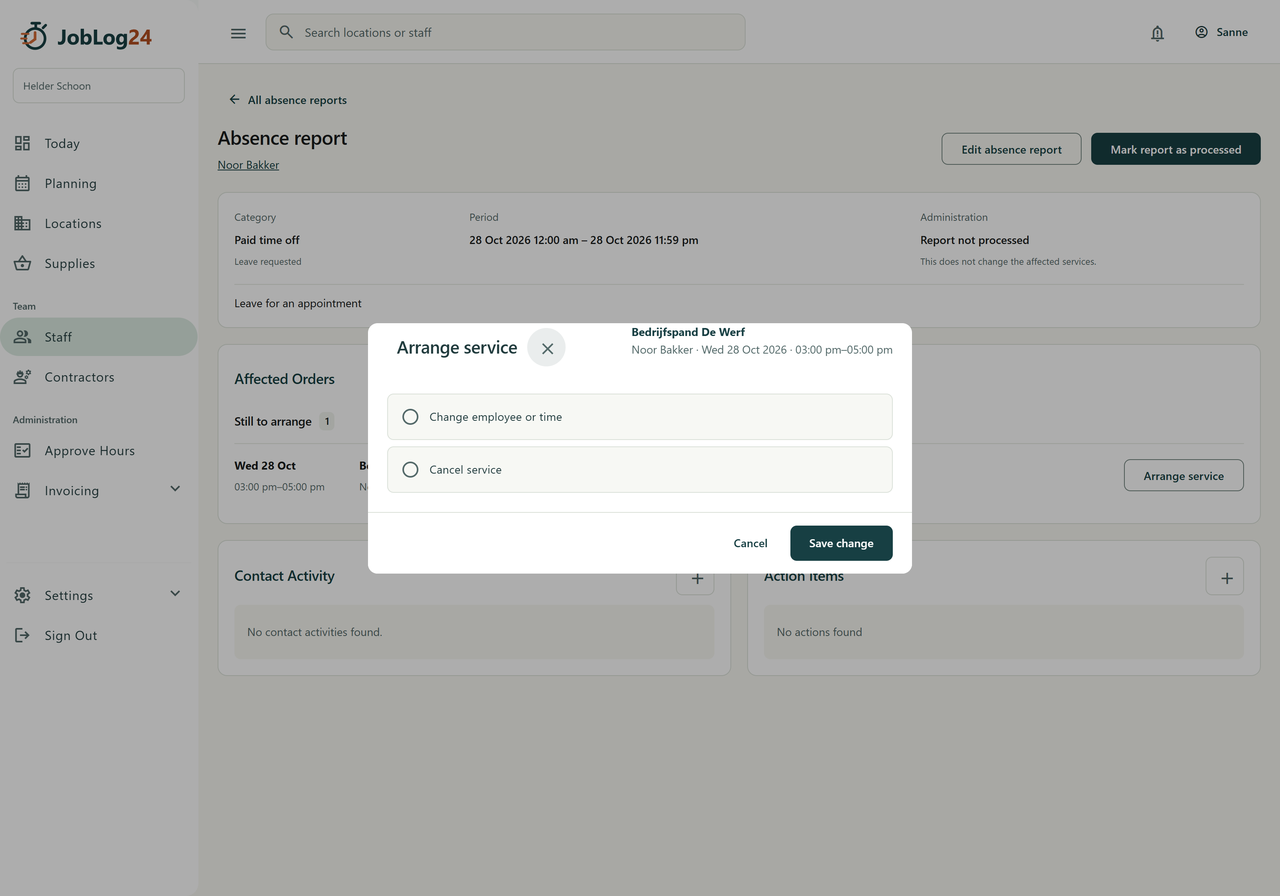Expand the Invoicing submenu chevron
This screenshot has width=1280, height=896.
(x=175, y=489)
